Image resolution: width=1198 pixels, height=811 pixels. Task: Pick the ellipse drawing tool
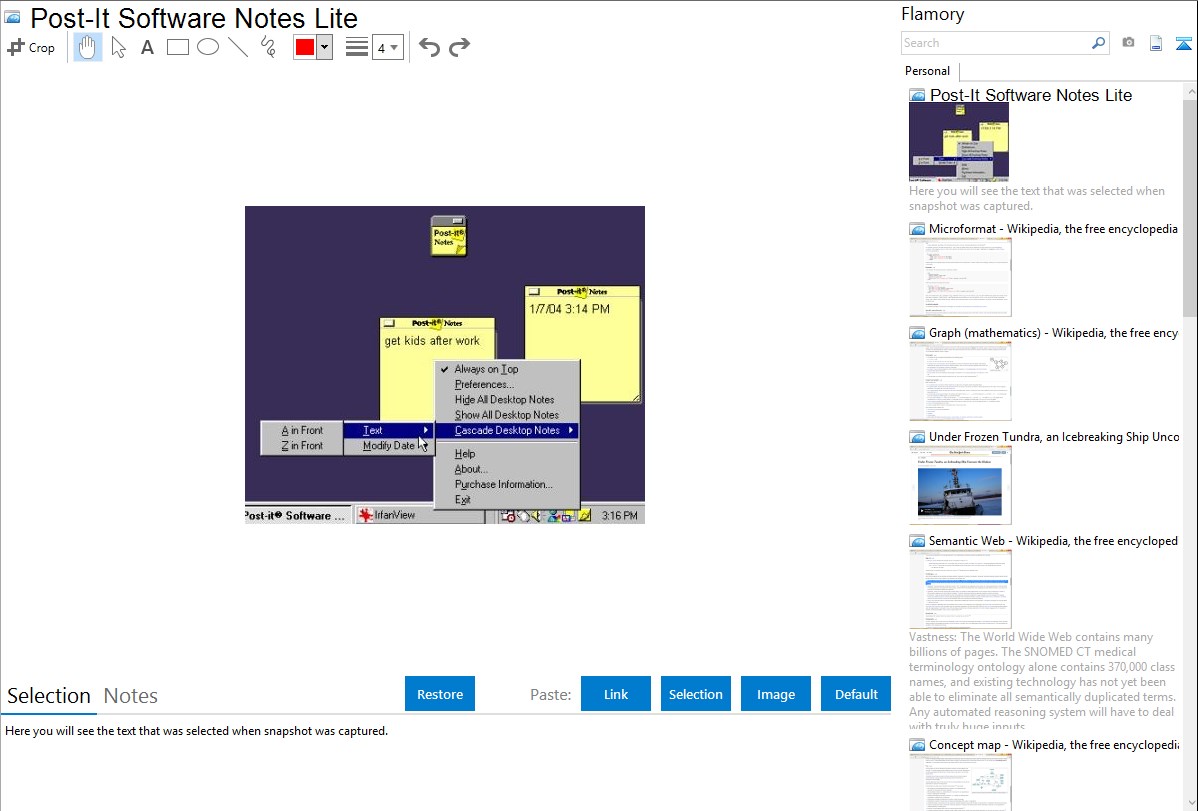[x=208, y=47]
